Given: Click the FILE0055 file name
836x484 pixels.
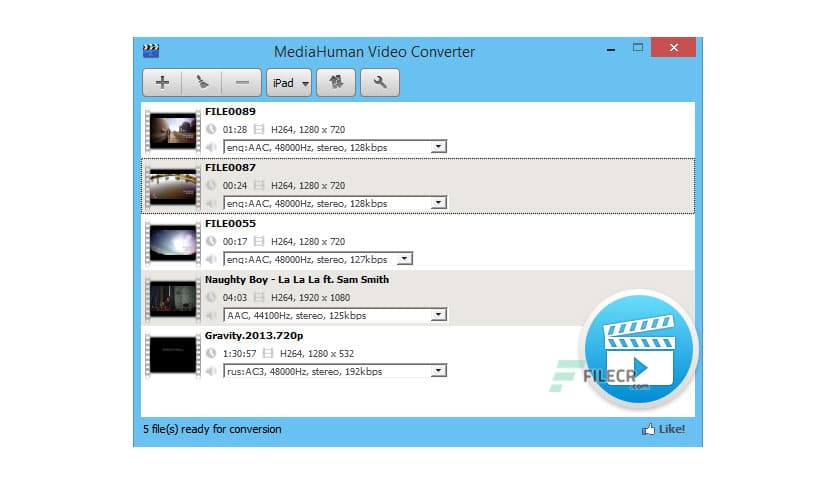Looking at the screenshot, I should click(x=230, y=223).
